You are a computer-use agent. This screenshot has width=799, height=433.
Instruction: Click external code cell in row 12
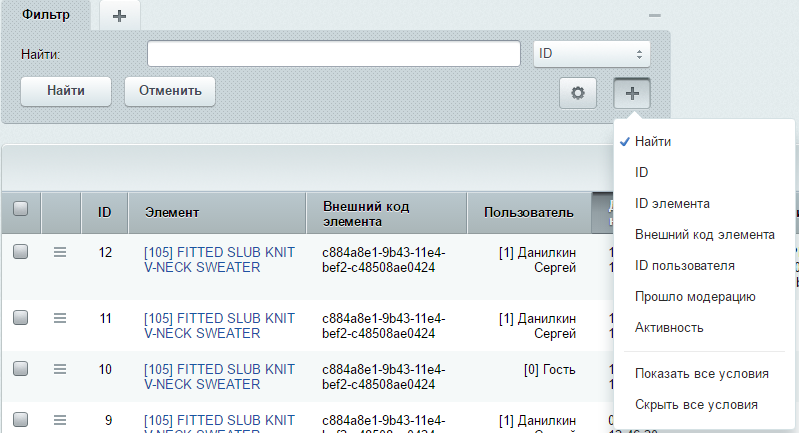pyautogui.click(x=384, y=260)
